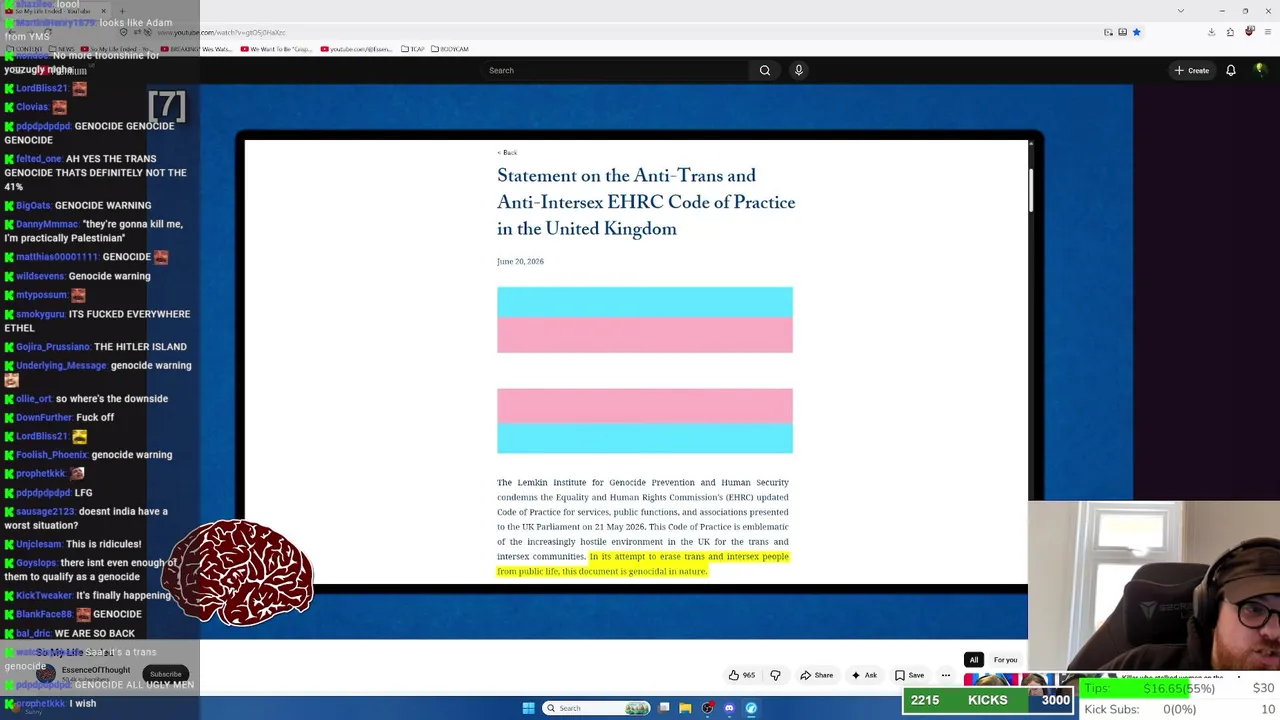Share the video
This screenshot has width=1280, height=720.
pos(816,675)
